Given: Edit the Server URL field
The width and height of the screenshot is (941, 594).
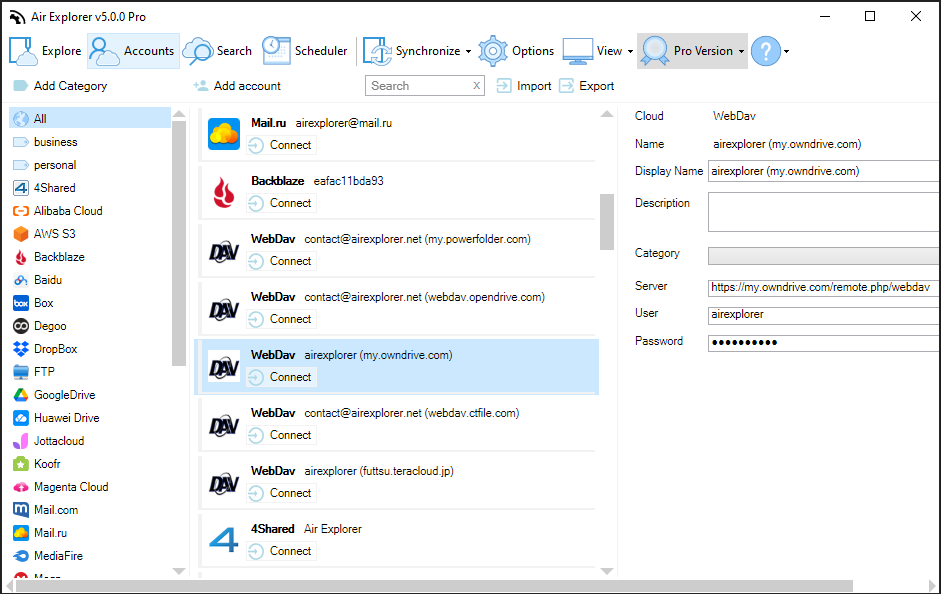Looking at the screenshot, I should coord(824,288).
